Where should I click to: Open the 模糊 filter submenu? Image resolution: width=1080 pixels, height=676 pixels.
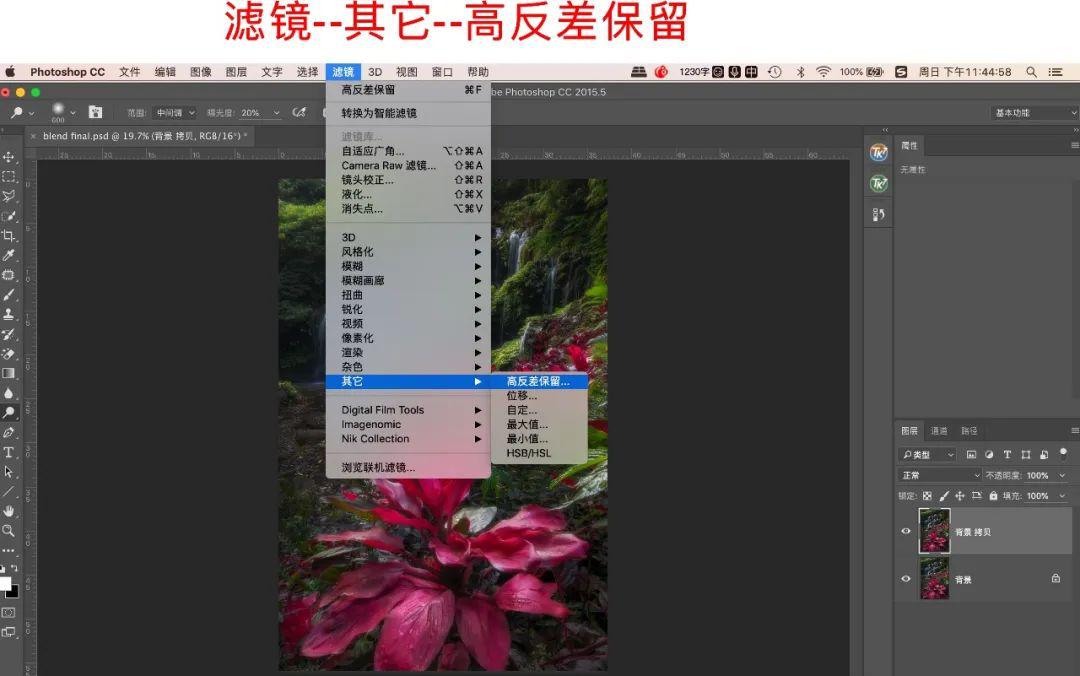408,266
